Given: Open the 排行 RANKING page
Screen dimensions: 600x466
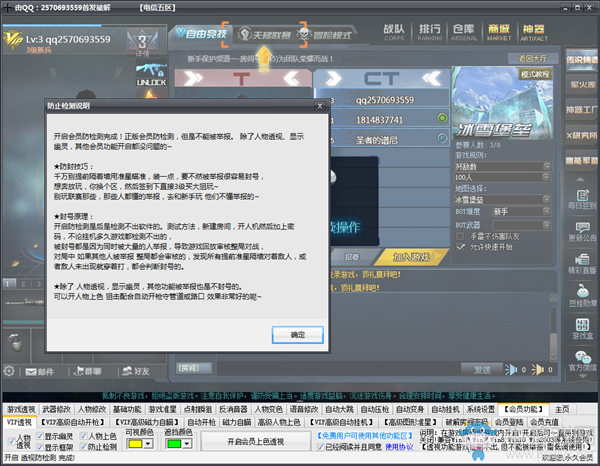Looking at the screenshot, I should 429,32.
